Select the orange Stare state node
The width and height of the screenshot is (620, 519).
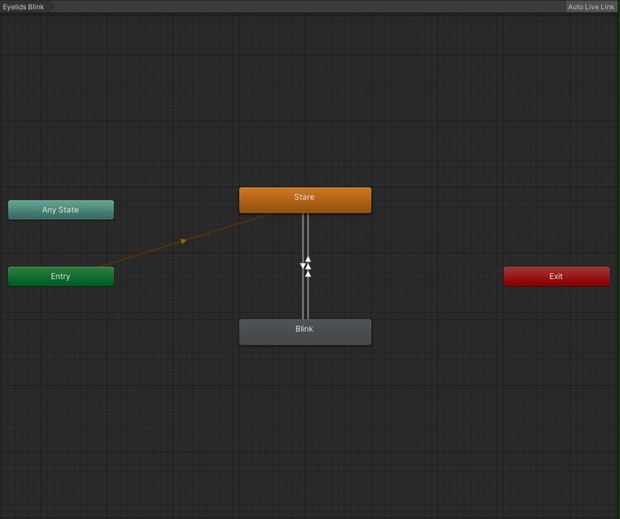(x=305, y=200)
